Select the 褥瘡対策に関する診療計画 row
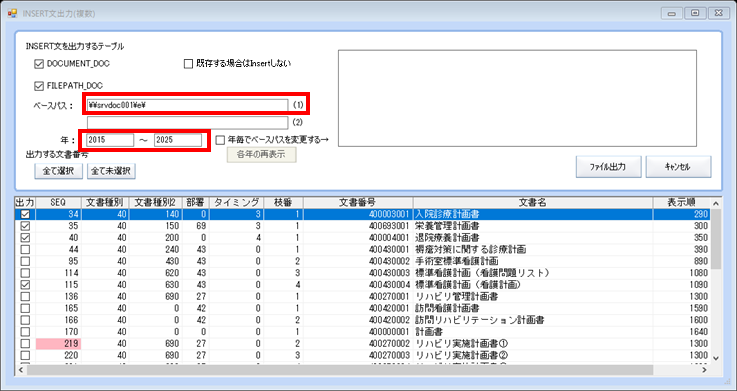 click(x=362, y=250)
